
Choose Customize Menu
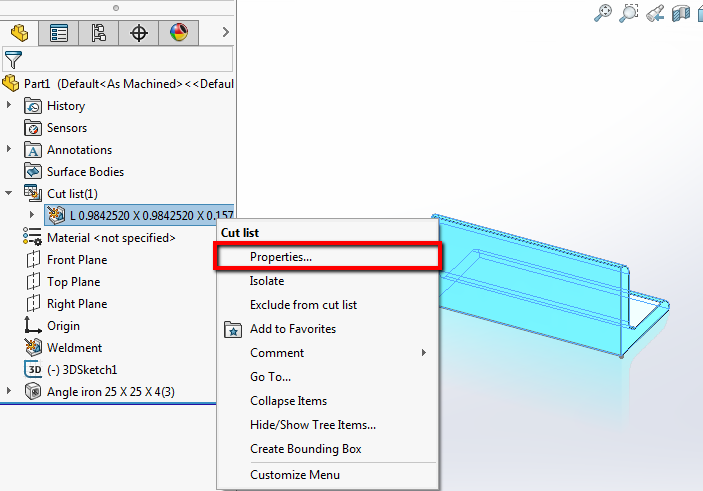pos(328,474)
